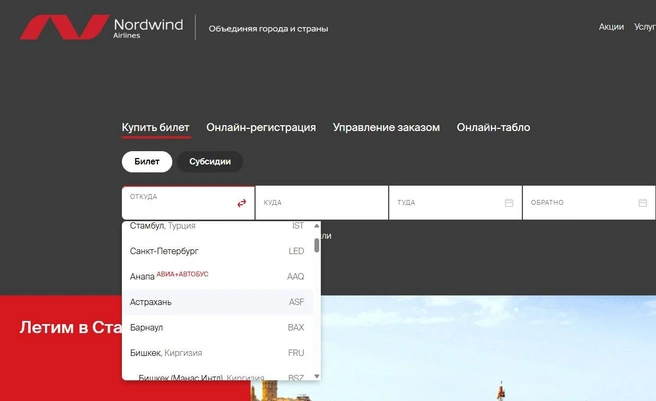Choose Барнаул BAX from list
Image resolution: width=656 pixels, height=401 pixels.
coord(217,327)
